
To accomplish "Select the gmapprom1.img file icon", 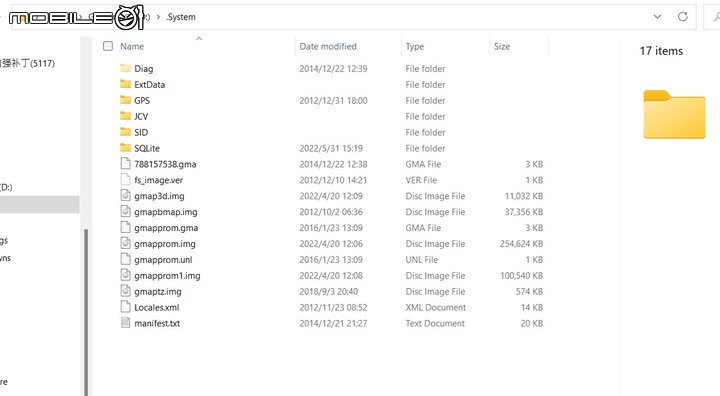I will 125,275.
